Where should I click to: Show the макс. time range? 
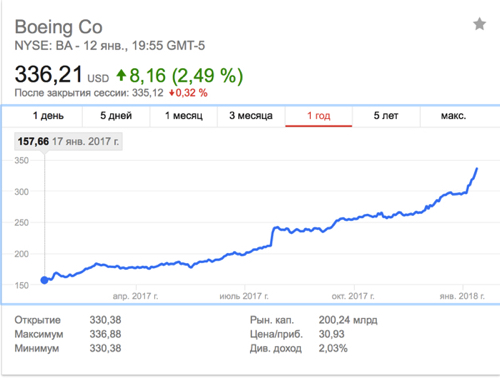(x=454, y=116)
